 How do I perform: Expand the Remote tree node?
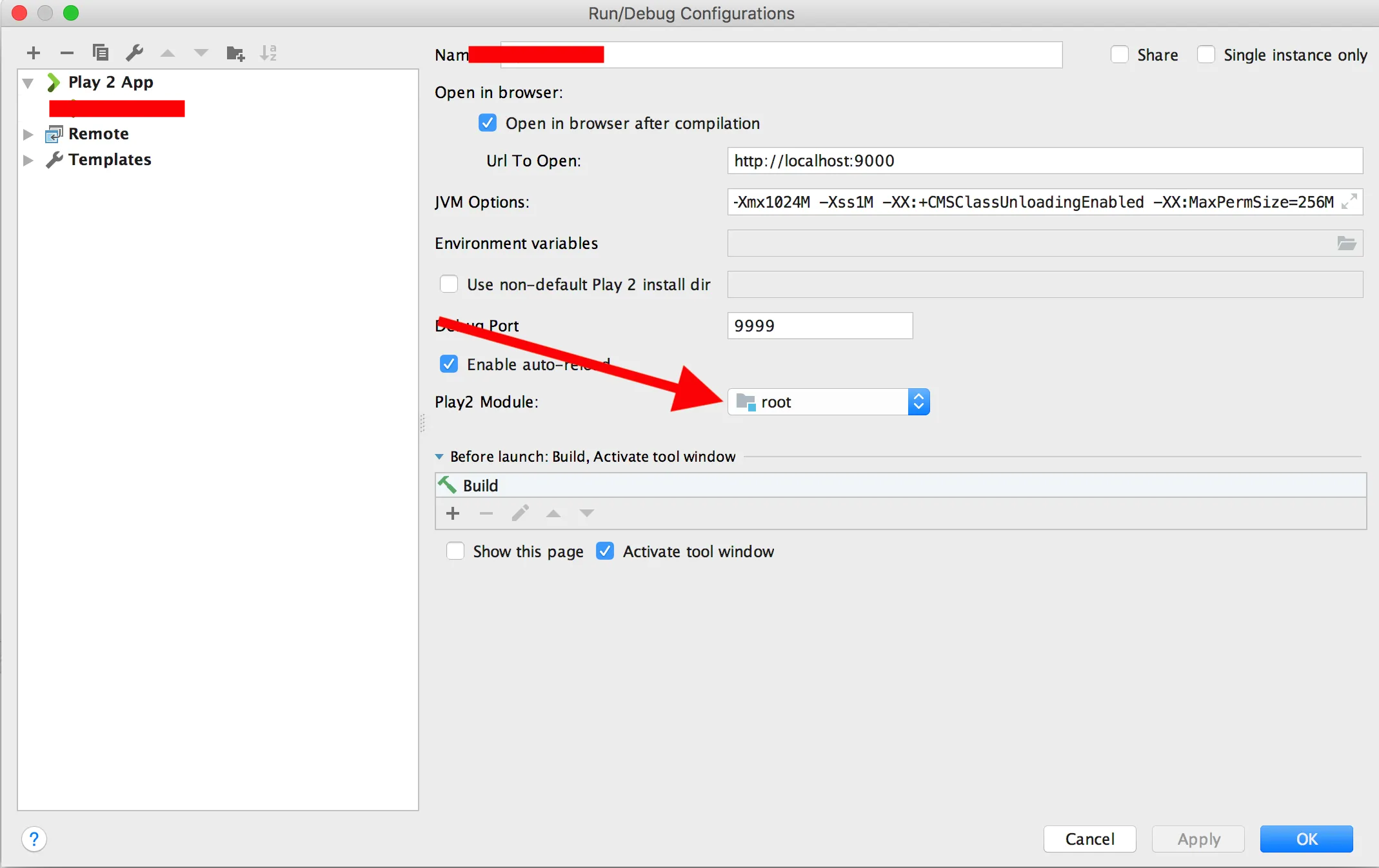pos(28,134)
